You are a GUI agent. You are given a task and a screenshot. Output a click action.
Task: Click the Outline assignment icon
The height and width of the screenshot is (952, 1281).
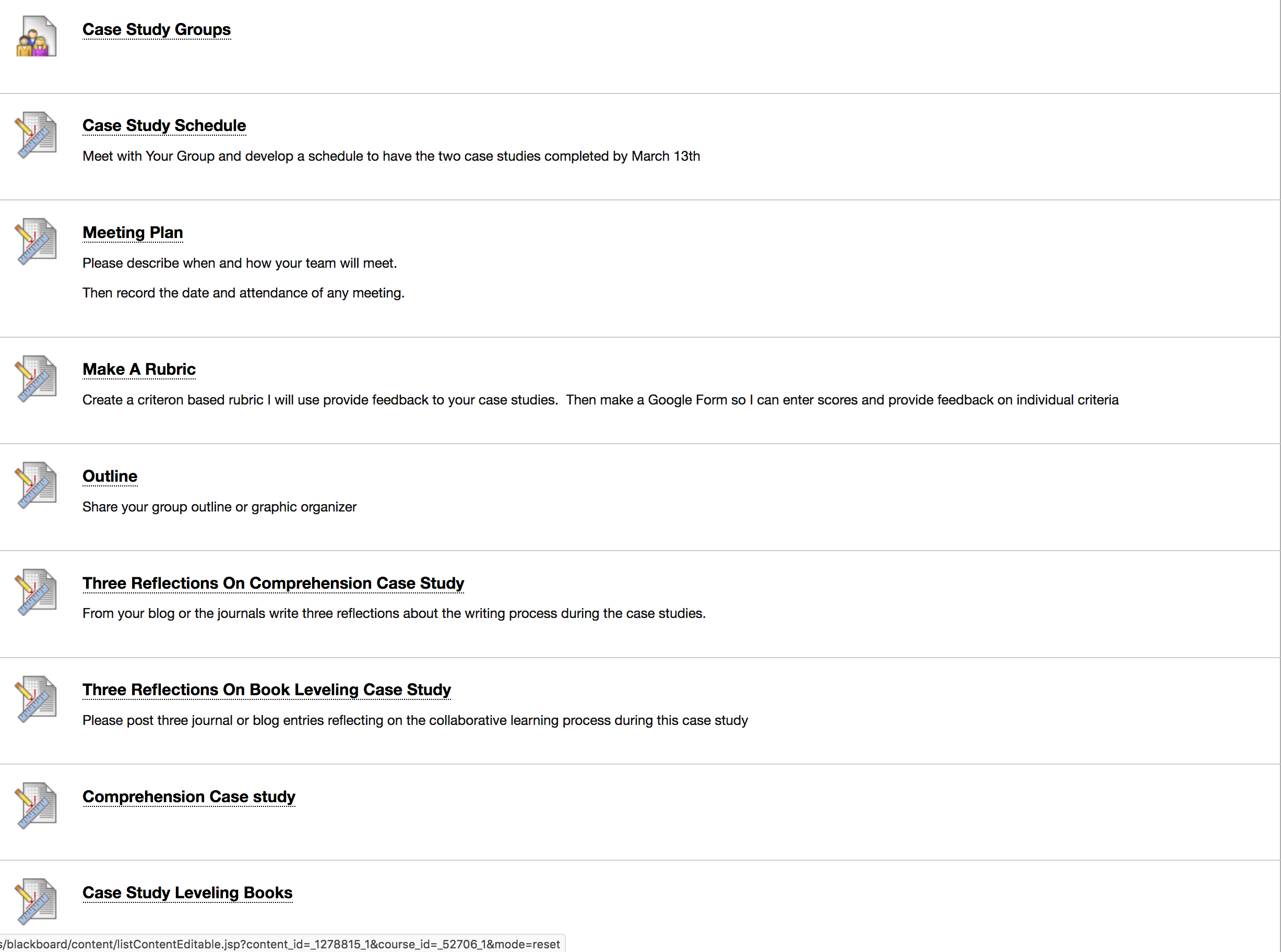(x=35, y=485)
